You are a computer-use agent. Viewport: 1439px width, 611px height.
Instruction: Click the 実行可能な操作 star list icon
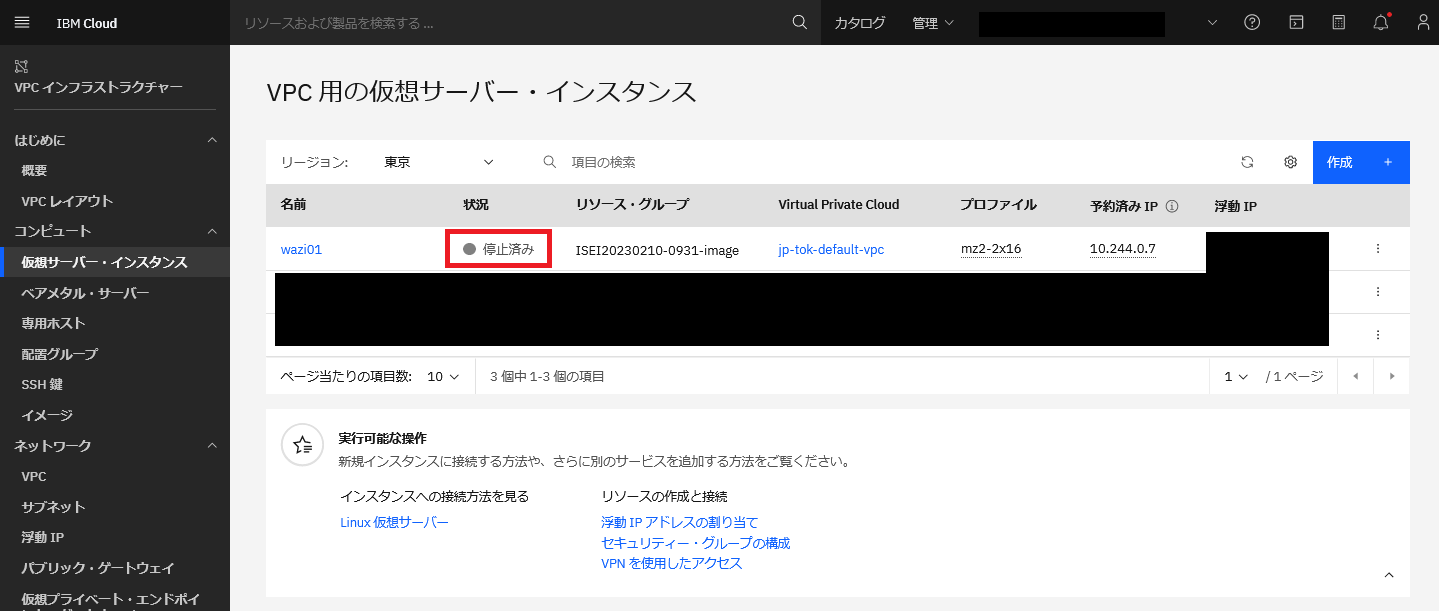[302, 445]
